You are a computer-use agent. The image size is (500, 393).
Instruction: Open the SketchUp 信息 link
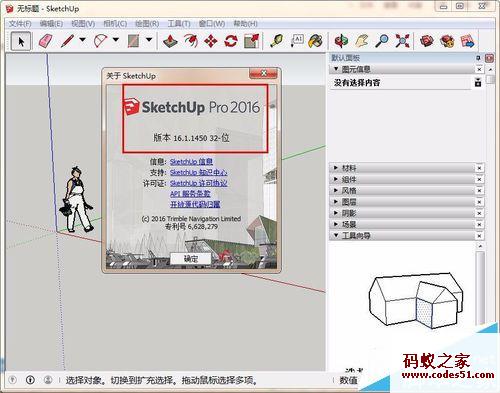(x=191, y=162)
